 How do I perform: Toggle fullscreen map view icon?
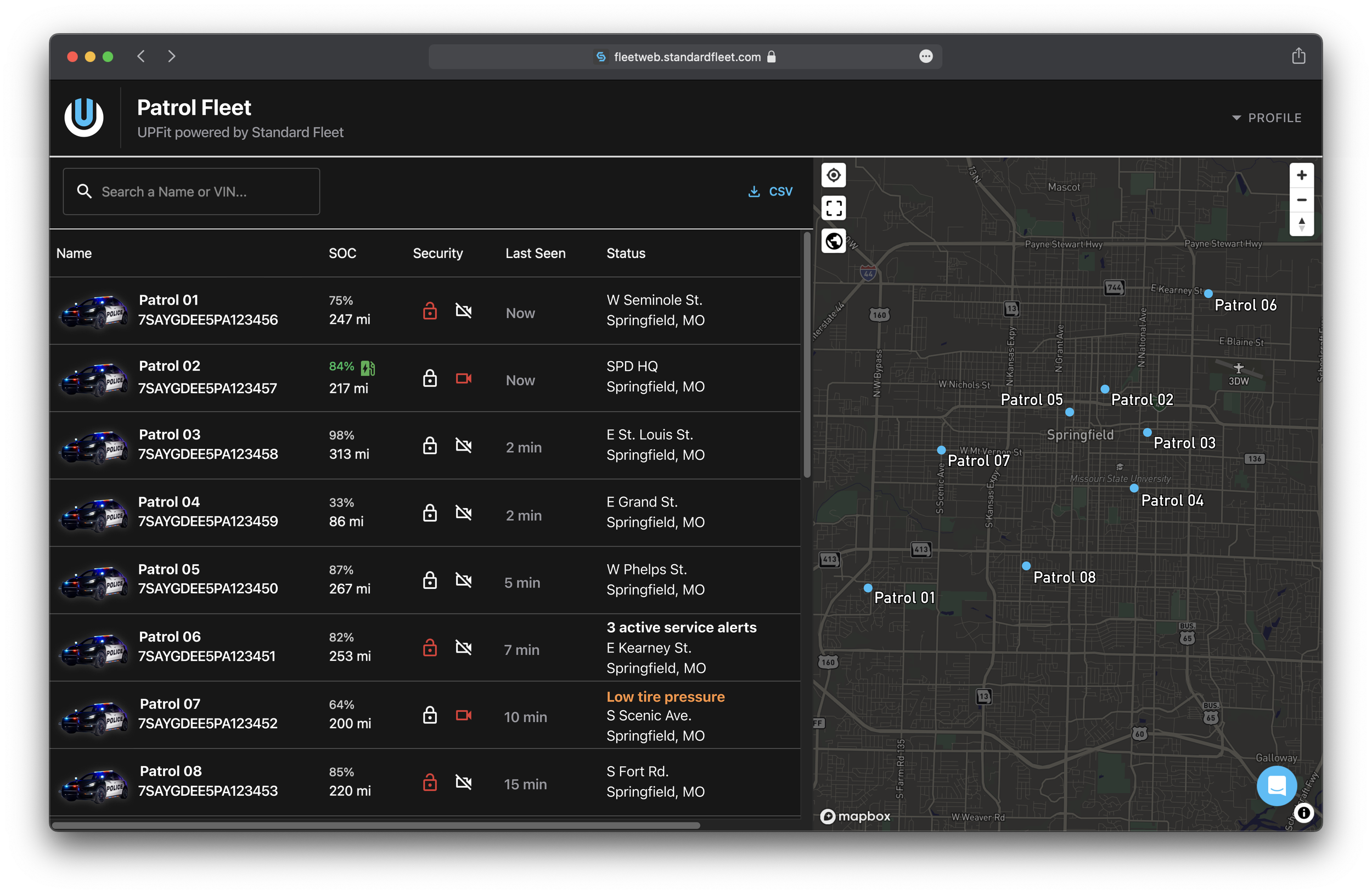point(833,208)
